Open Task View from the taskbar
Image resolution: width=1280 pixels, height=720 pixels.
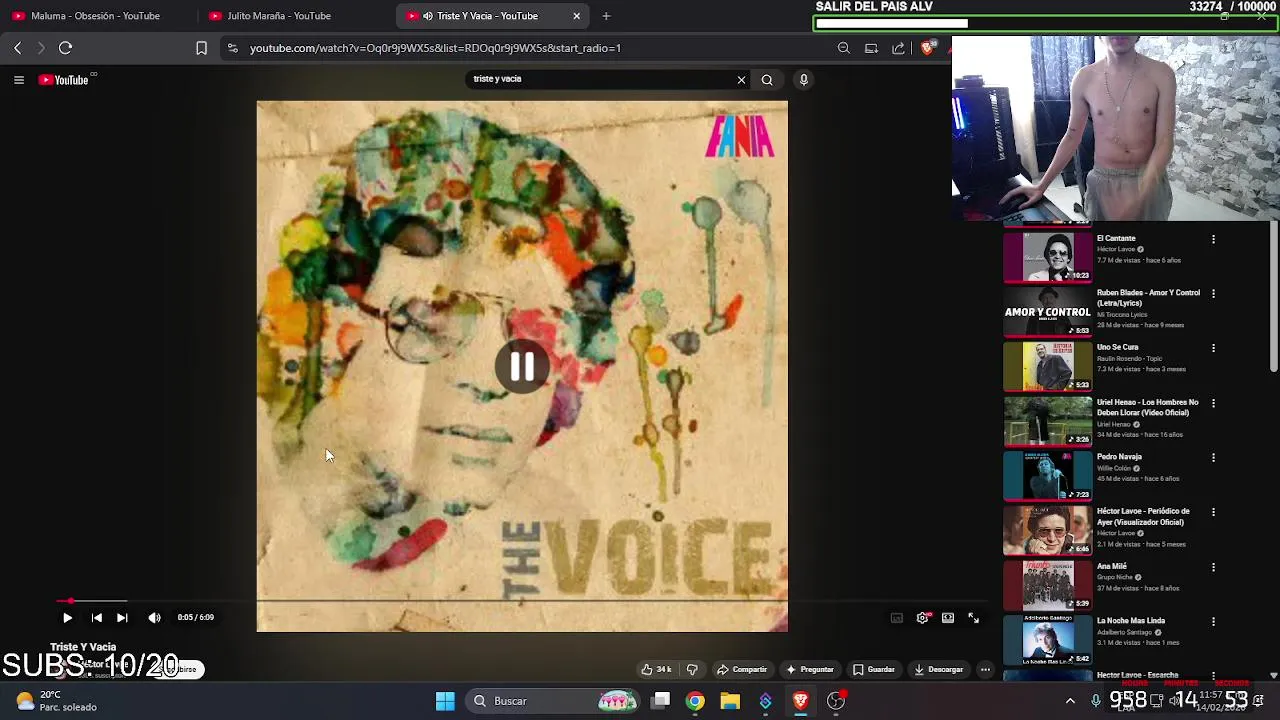(661, 701)
